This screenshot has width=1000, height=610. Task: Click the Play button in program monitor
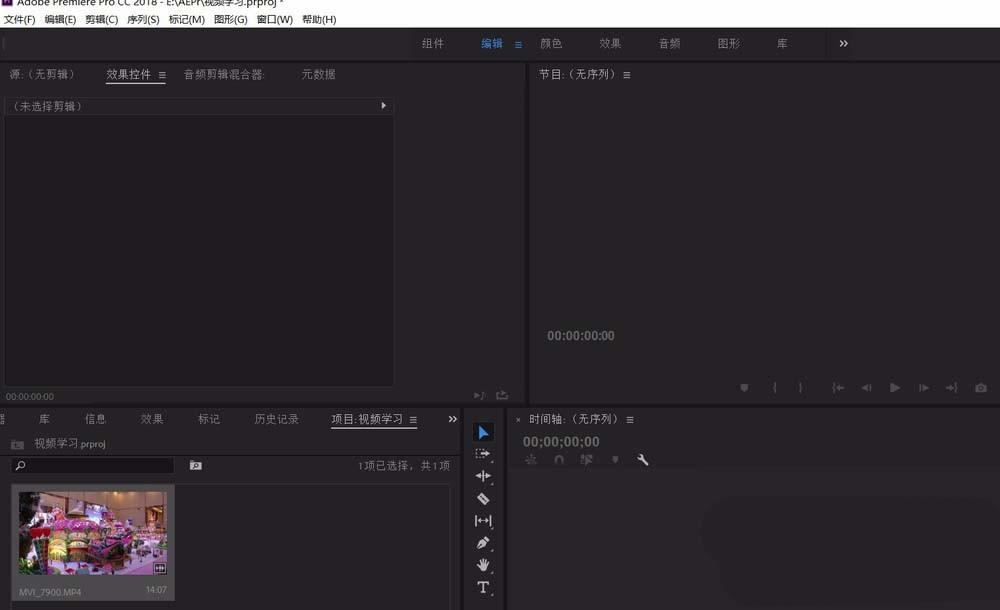[x=894, y=387]
